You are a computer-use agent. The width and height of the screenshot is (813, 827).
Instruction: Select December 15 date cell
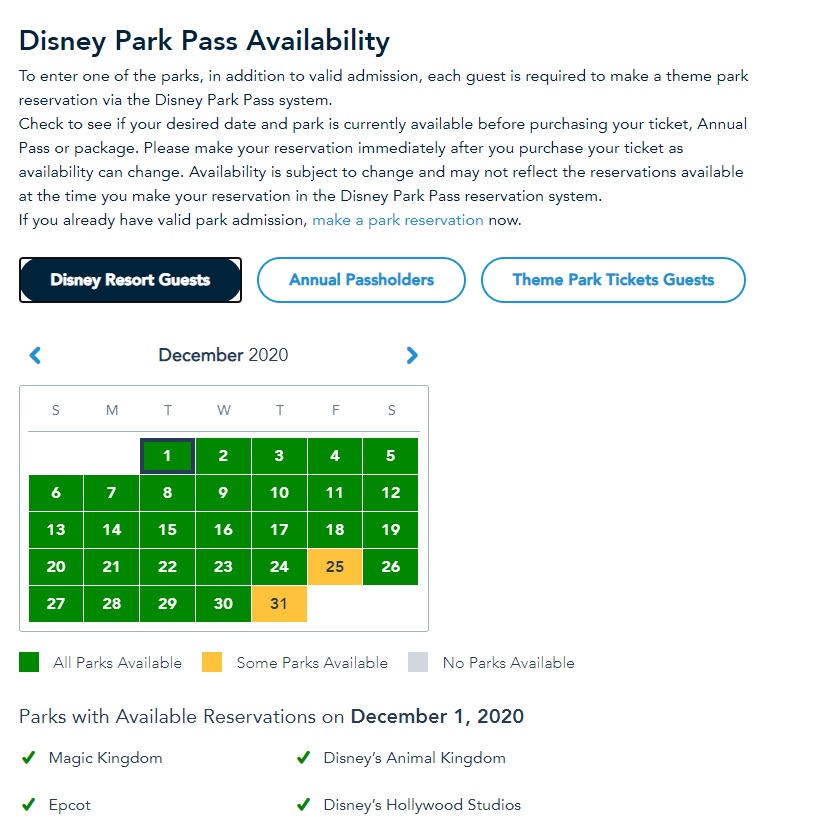click(x=167, y=530)
